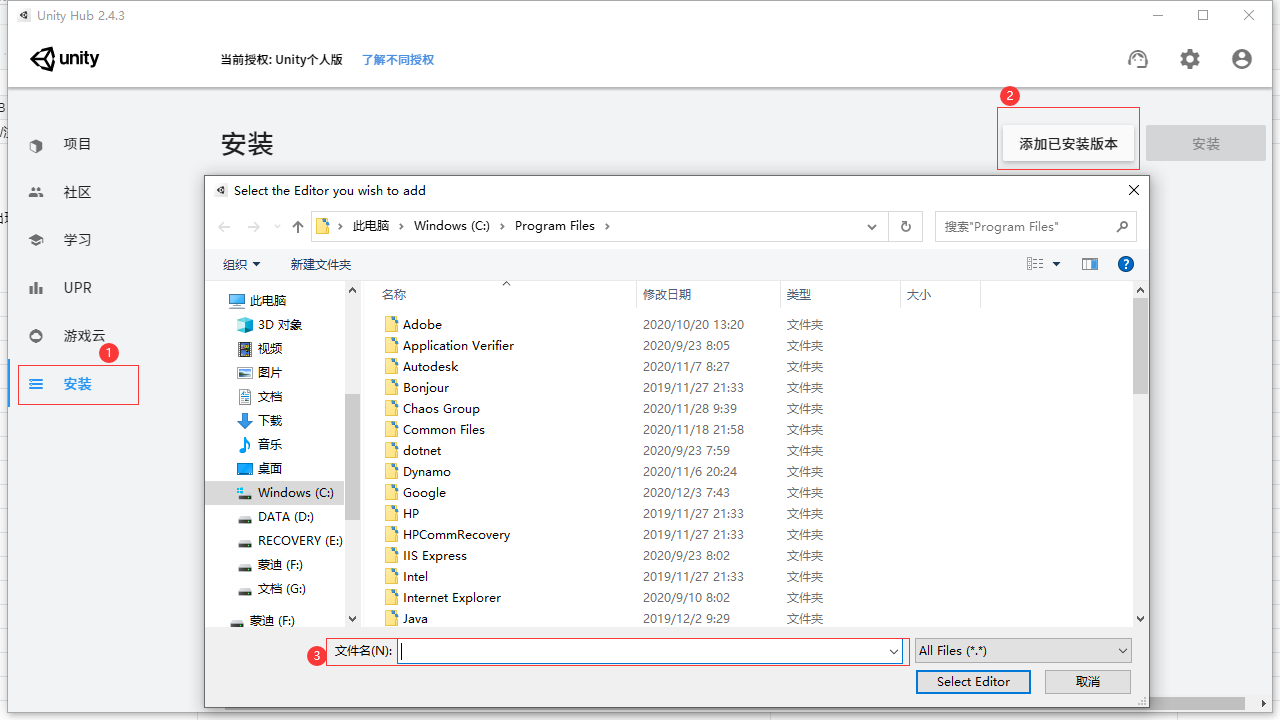Image resolution: width=1280 pixels, height=720 pixels.
Task: Click 此电脑 in the address breadcrumb
Action: (x=371, y=226)
